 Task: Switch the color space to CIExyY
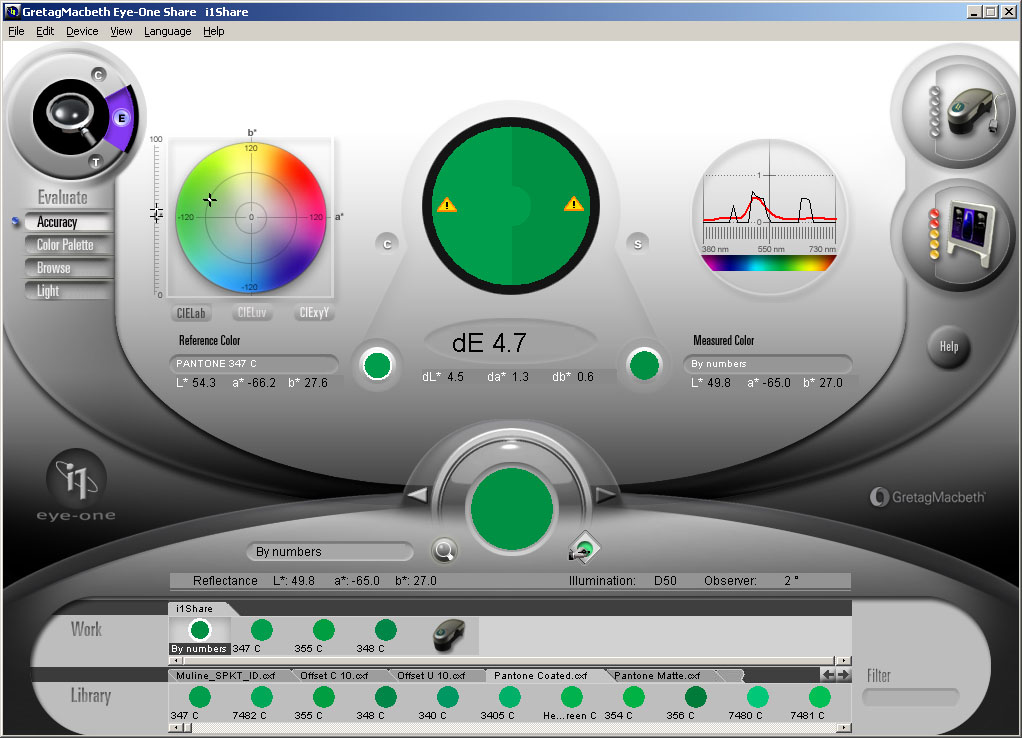pos(314,313)
